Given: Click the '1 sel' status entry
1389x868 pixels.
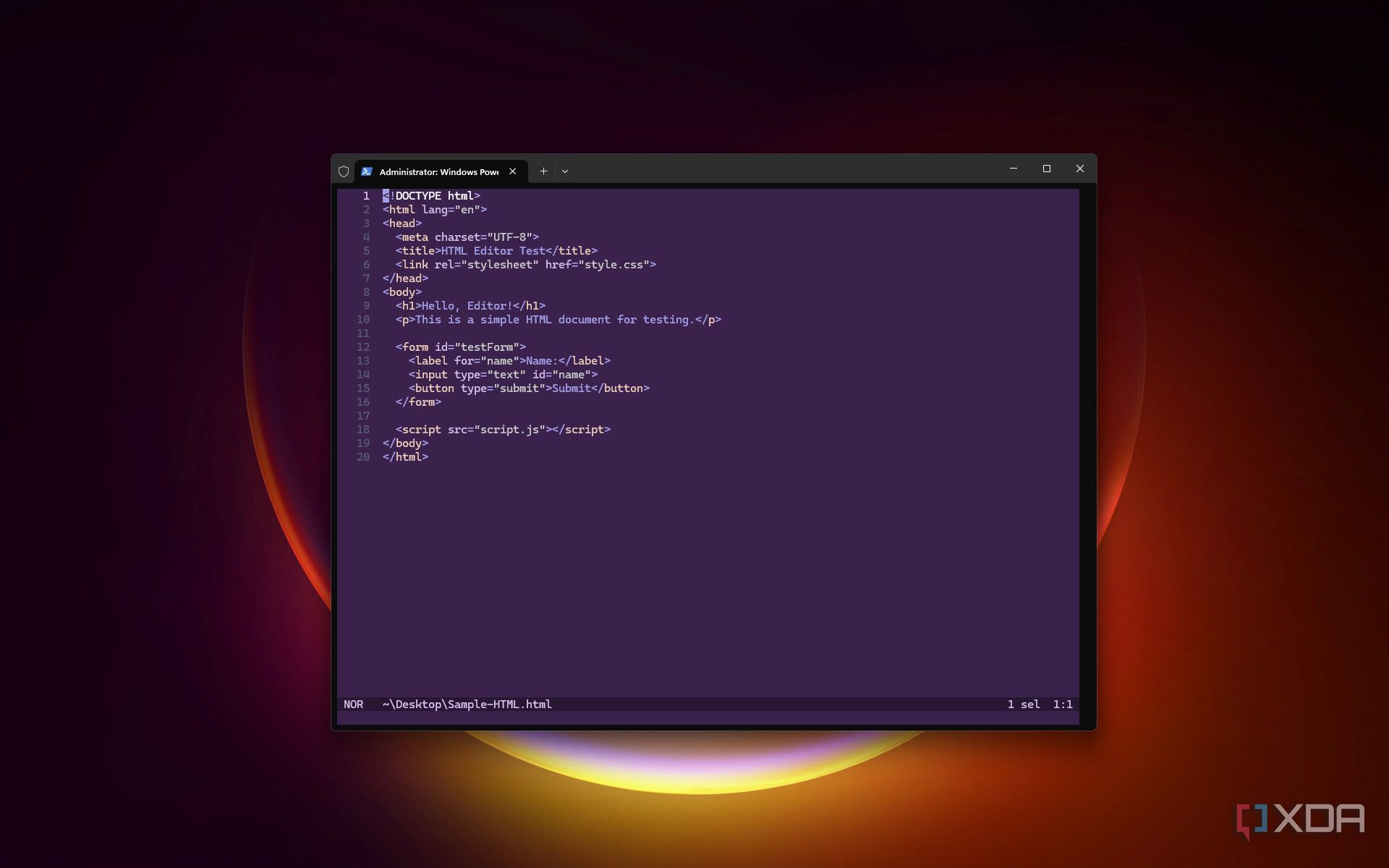Looking at the screenshot, I should [1024, 704].
